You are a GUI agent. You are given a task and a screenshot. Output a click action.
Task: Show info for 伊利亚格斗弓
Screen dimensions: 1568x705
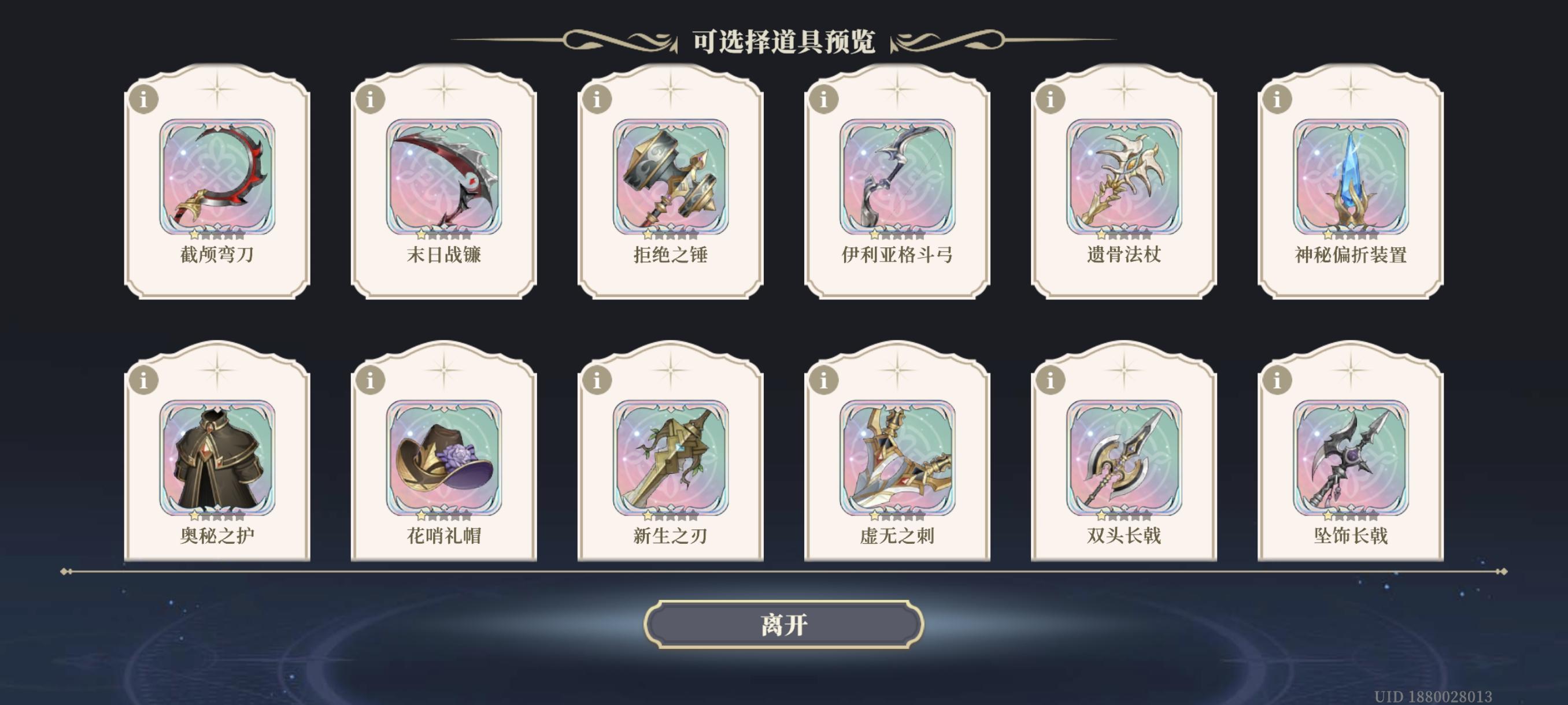point(823,99)
